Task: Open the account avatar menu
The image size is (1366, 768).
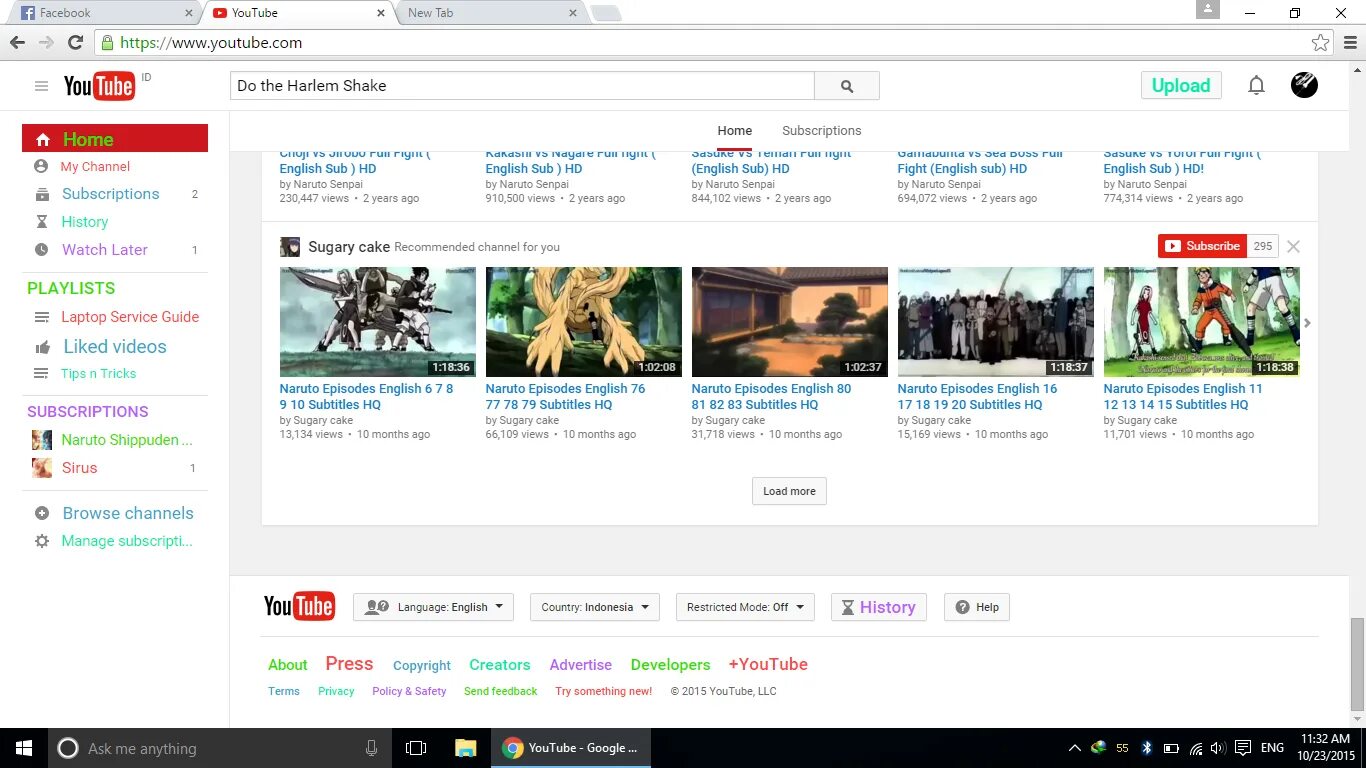Action: (1304, 85)
